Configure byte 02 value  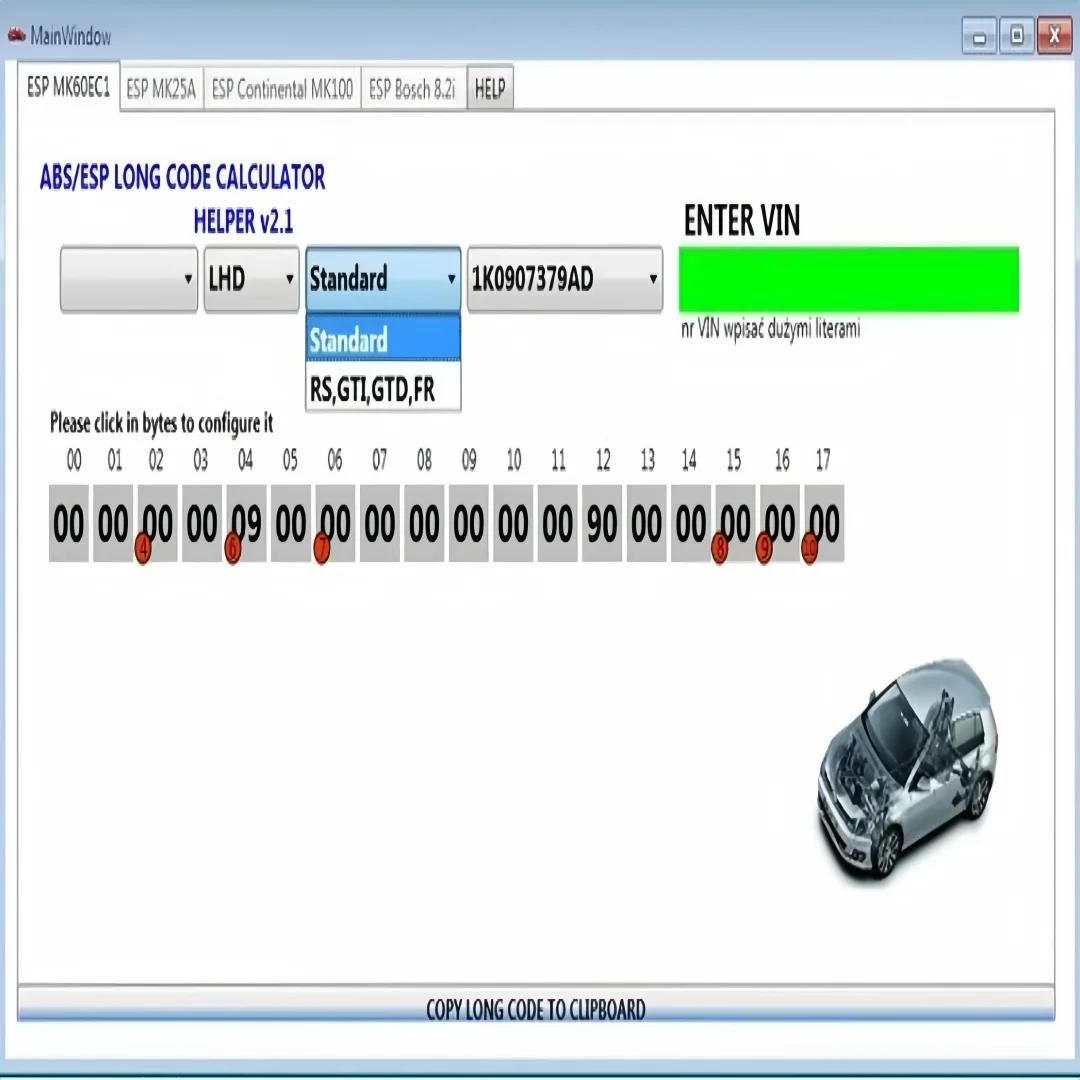tap(158, 523)
